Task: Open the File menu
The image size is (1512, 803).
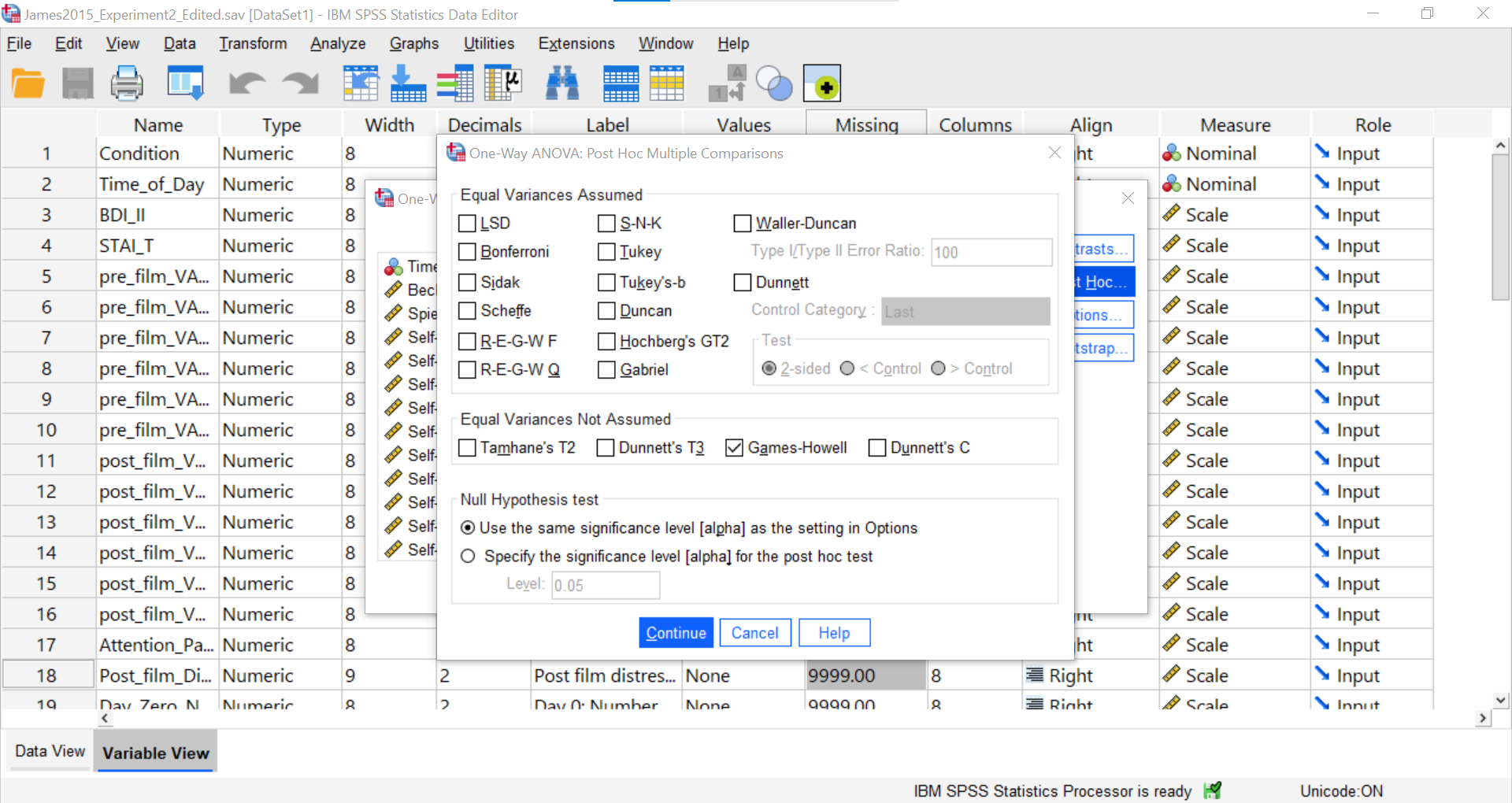Action: [x=19, y=43]
